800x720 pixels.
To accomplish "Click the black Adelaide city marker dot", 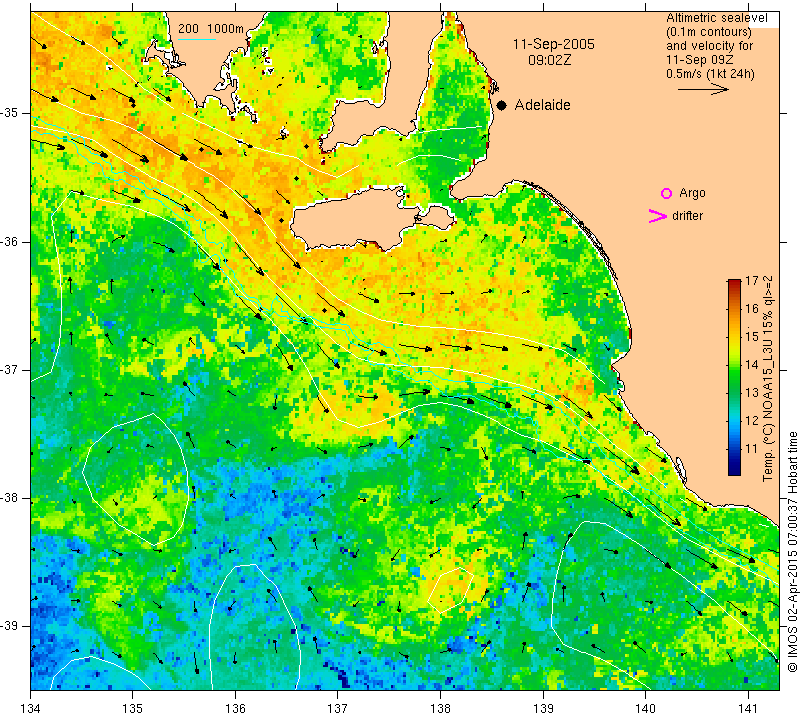I will (502, 105).
